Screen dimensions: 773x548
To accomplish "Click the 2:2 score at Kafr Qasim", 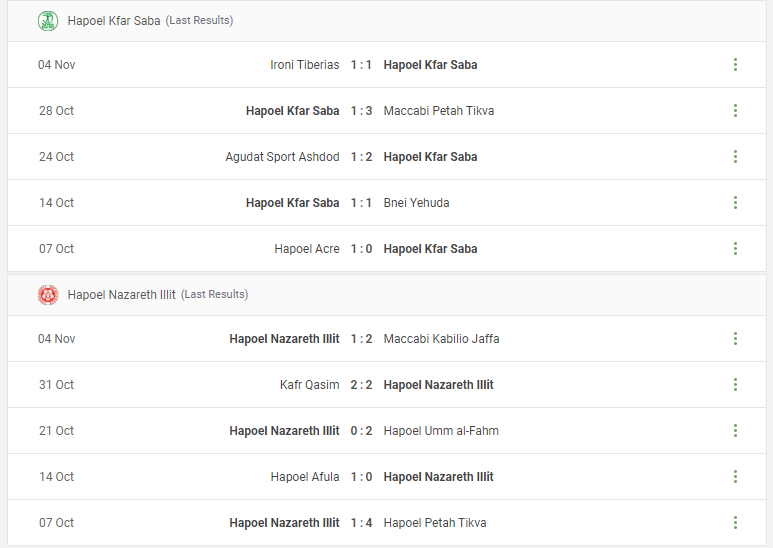I will 361,384.
